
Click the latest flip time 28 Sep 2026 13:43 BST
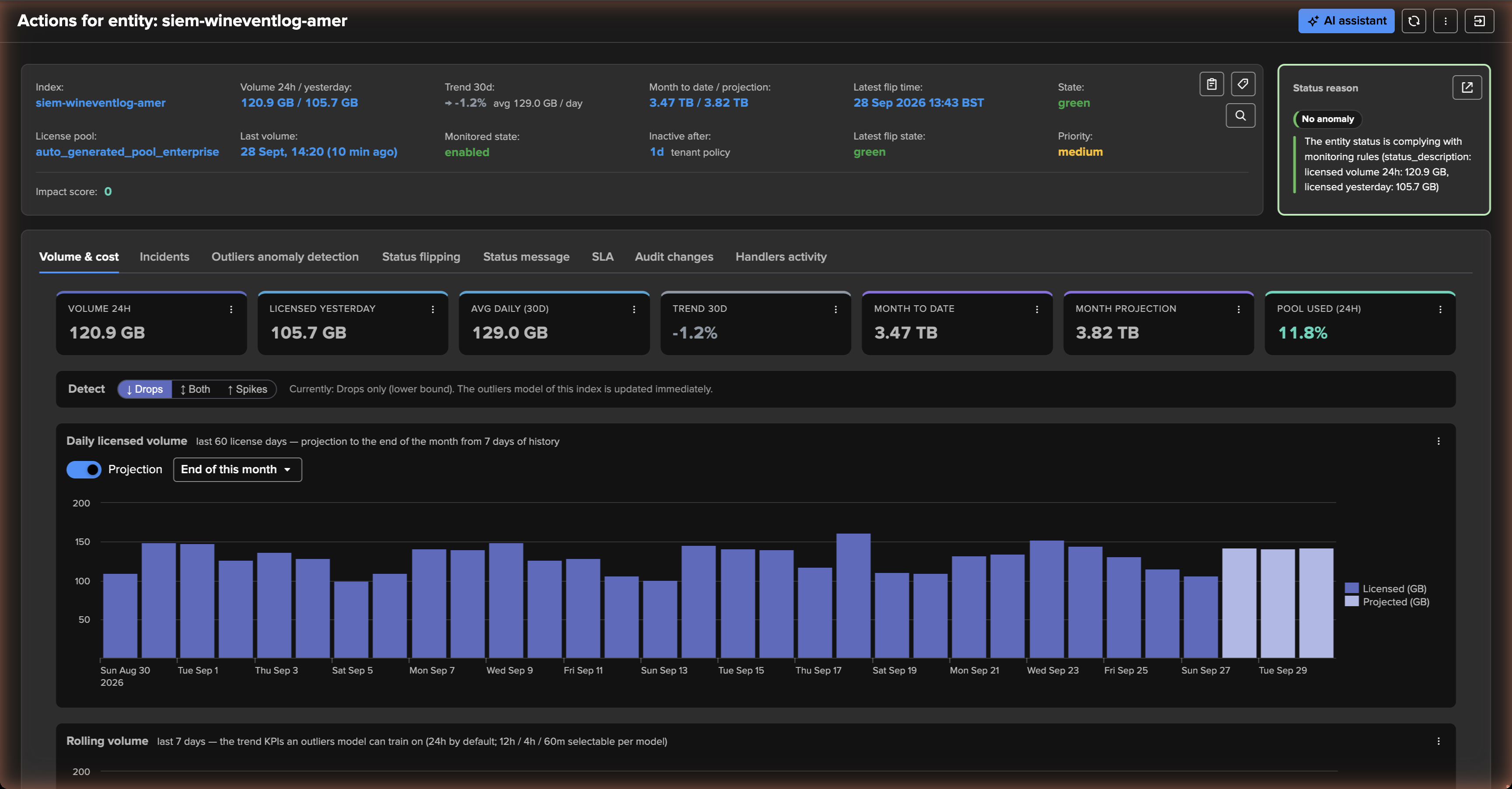point(918,103)
